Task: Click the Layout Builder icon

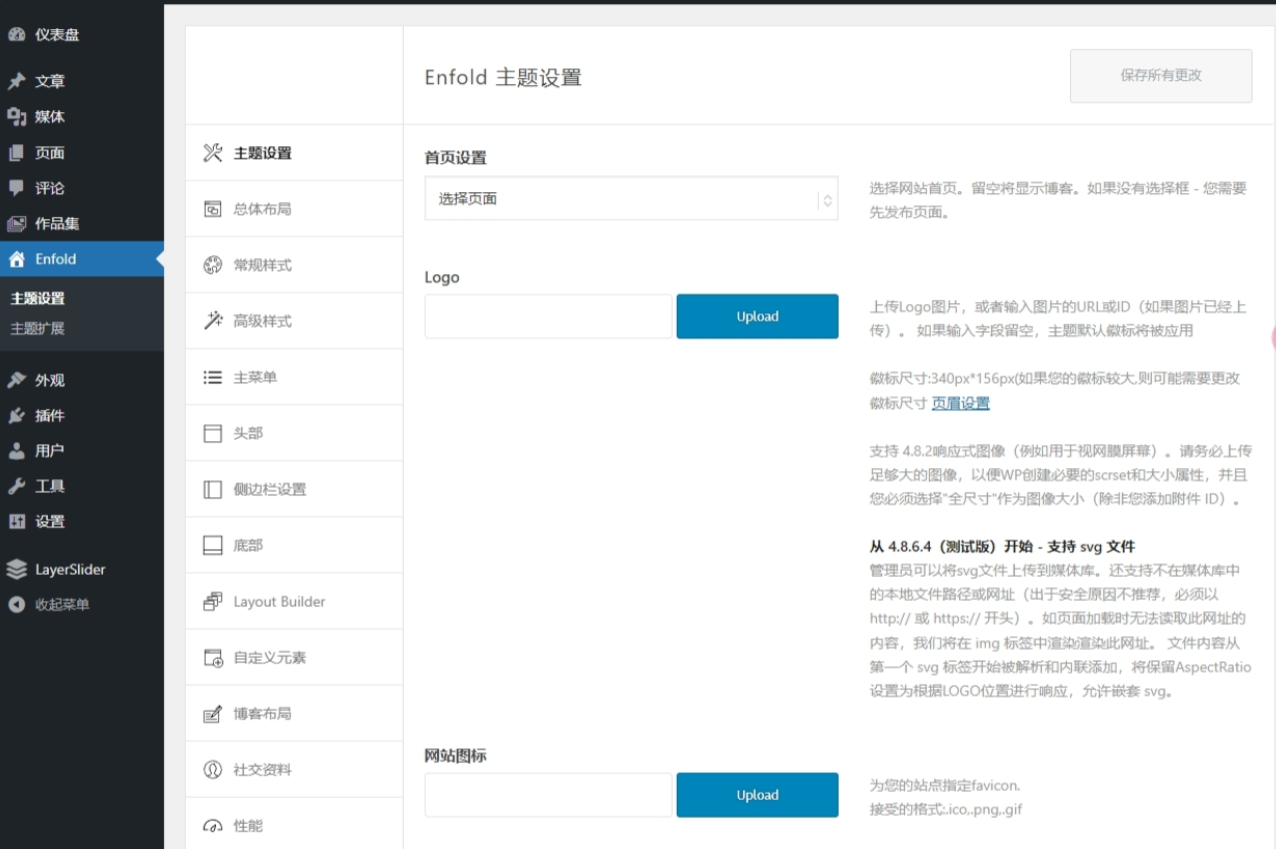Action: point(212,601)
